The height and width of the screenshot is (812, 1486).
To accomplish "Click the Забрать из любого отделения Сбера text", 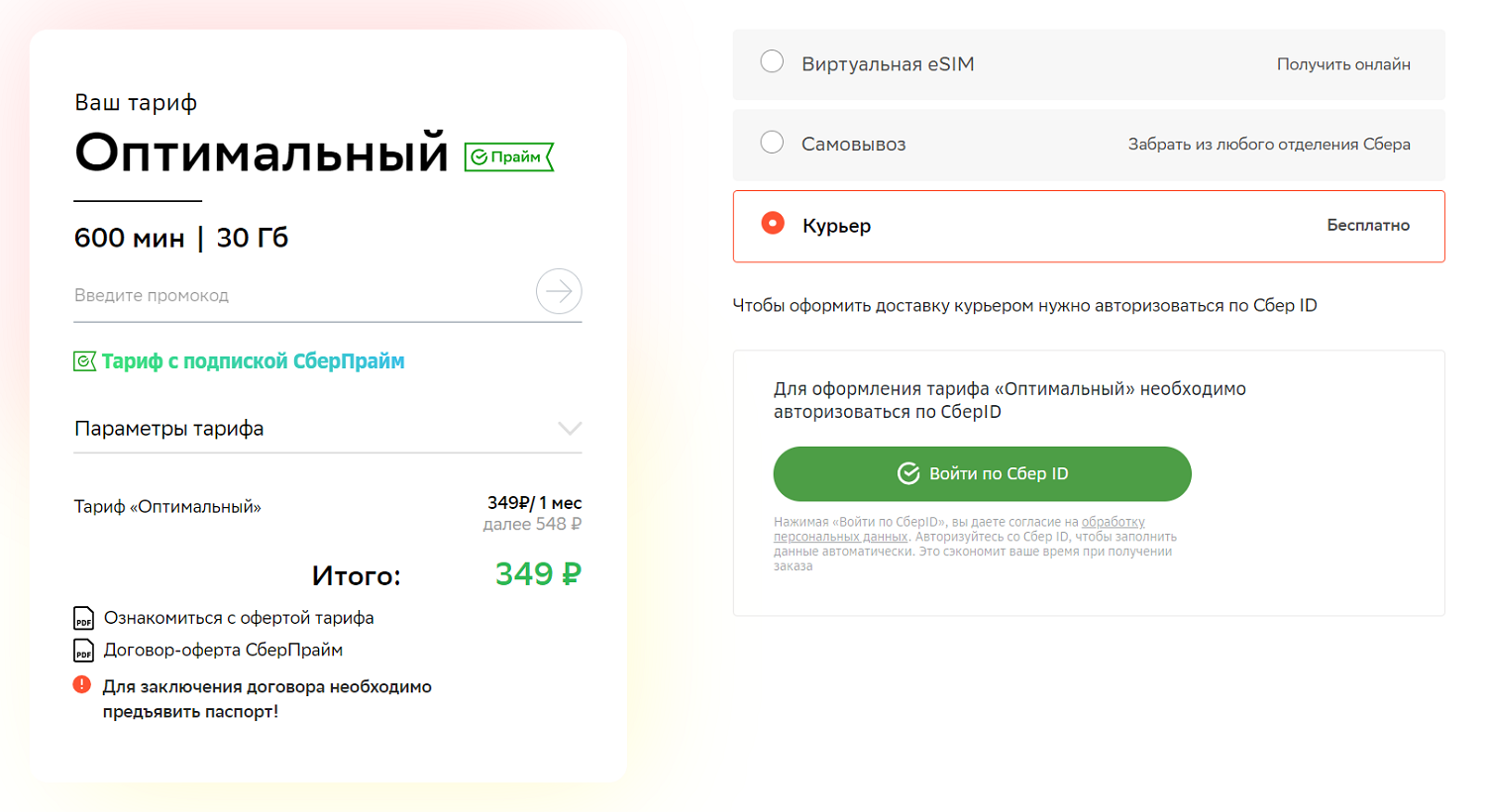I will [x=1269, y=145].
